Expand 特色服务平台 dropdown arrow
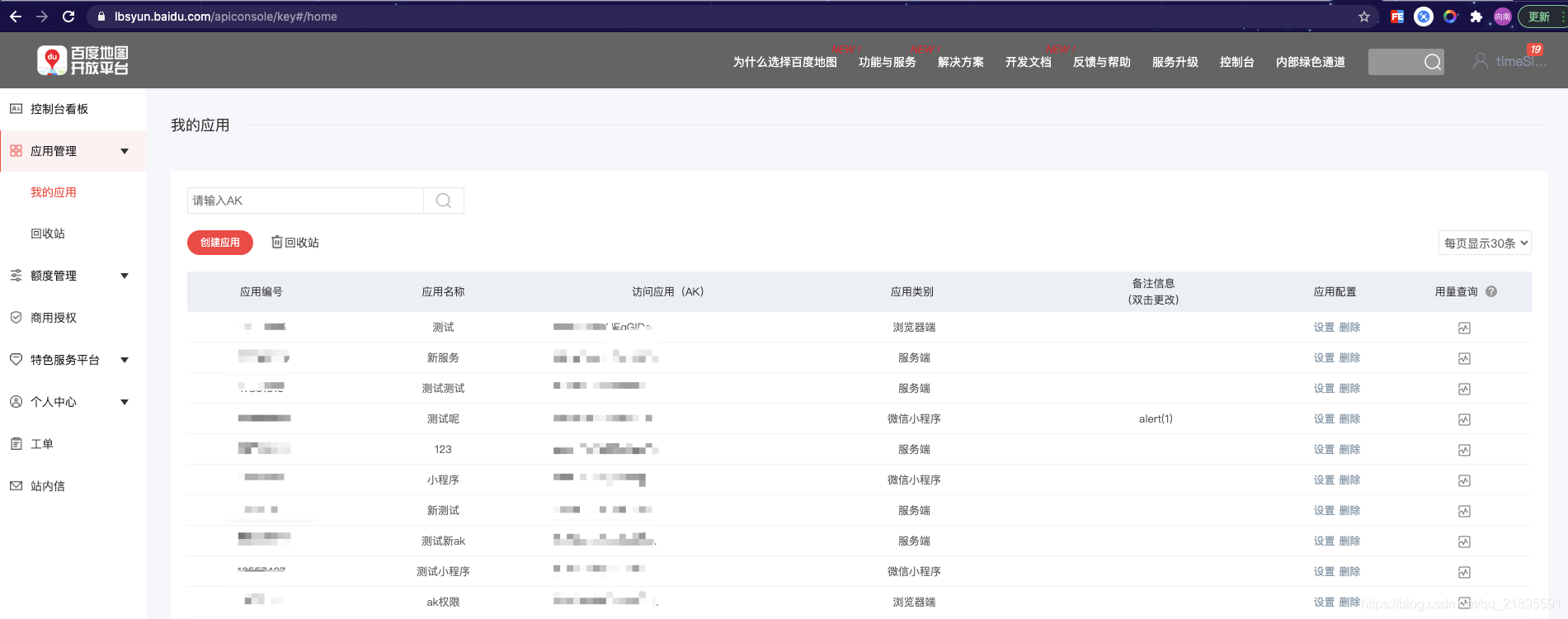Screen dimensions: 1568x619 pyautogui.click(x=125, y=360)
